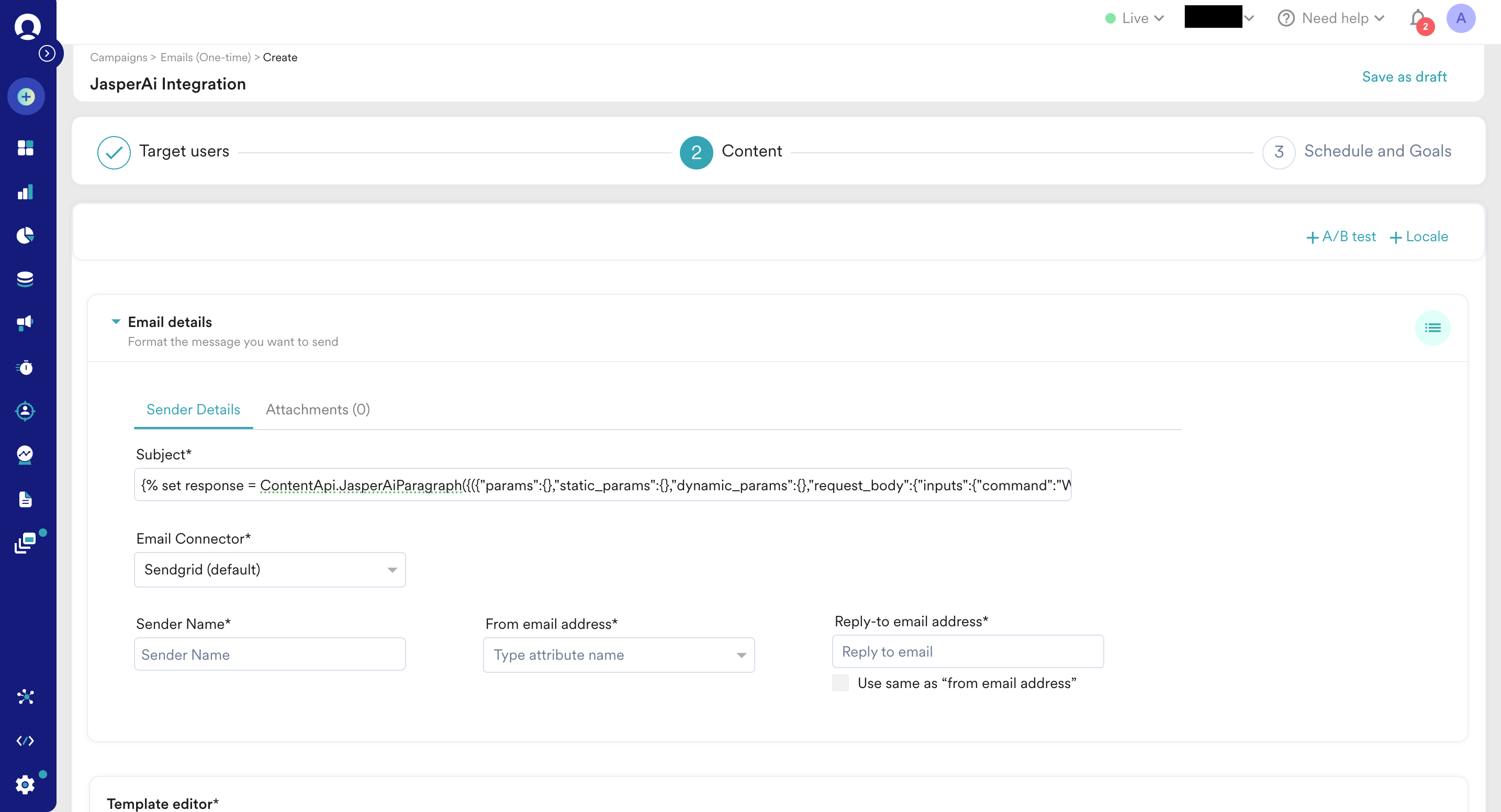Open the database stack icon
The image size is (1501, 812).
25,279
